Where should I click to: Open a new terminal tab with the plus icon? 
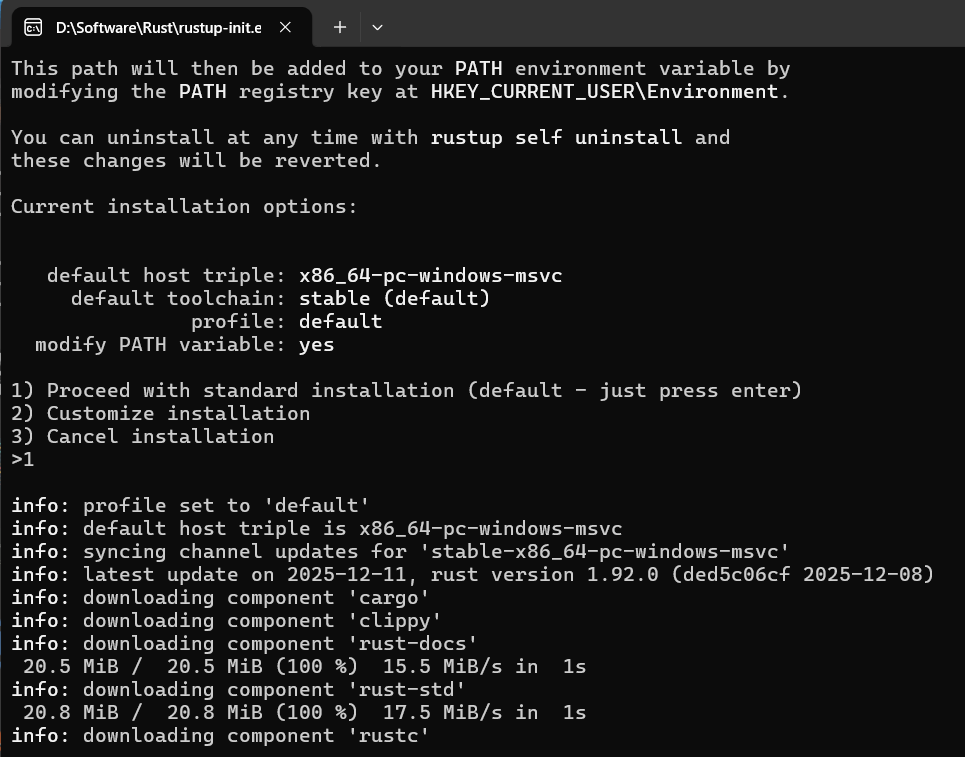pos(339,27)
